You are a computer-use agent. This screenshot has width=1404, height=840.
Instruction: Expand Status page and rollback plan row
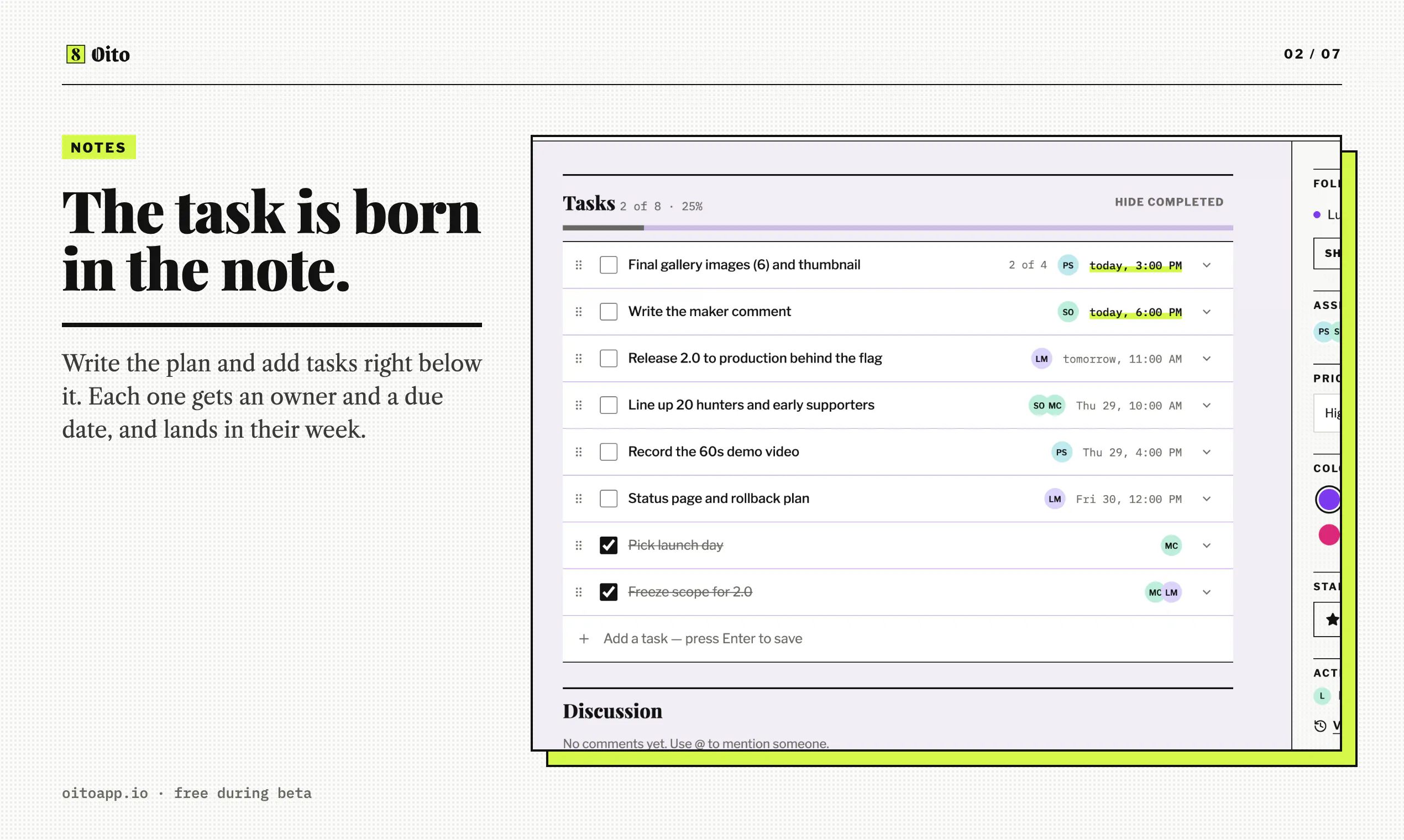pyautogui.click(x=1207, y=498)
